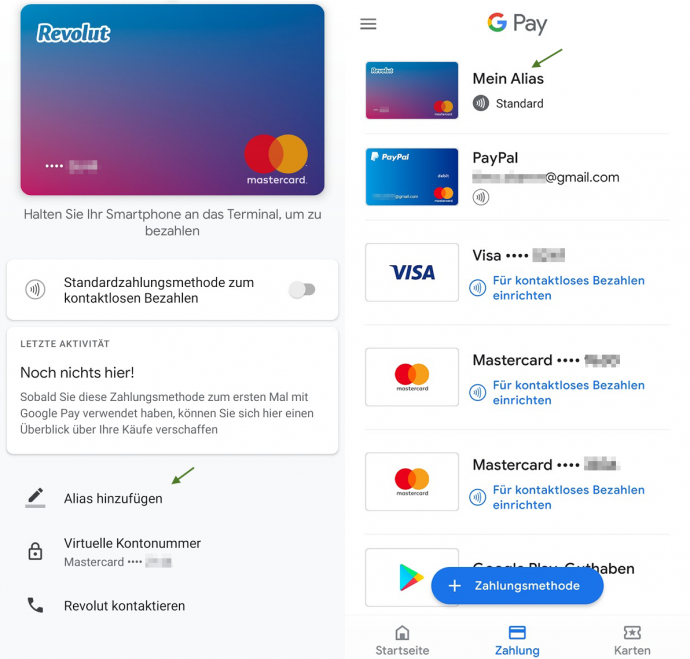The image size is (690, 659).
Task: Click the phone icon for Revolut kontaktieren
Action: [x=35, y=605]
